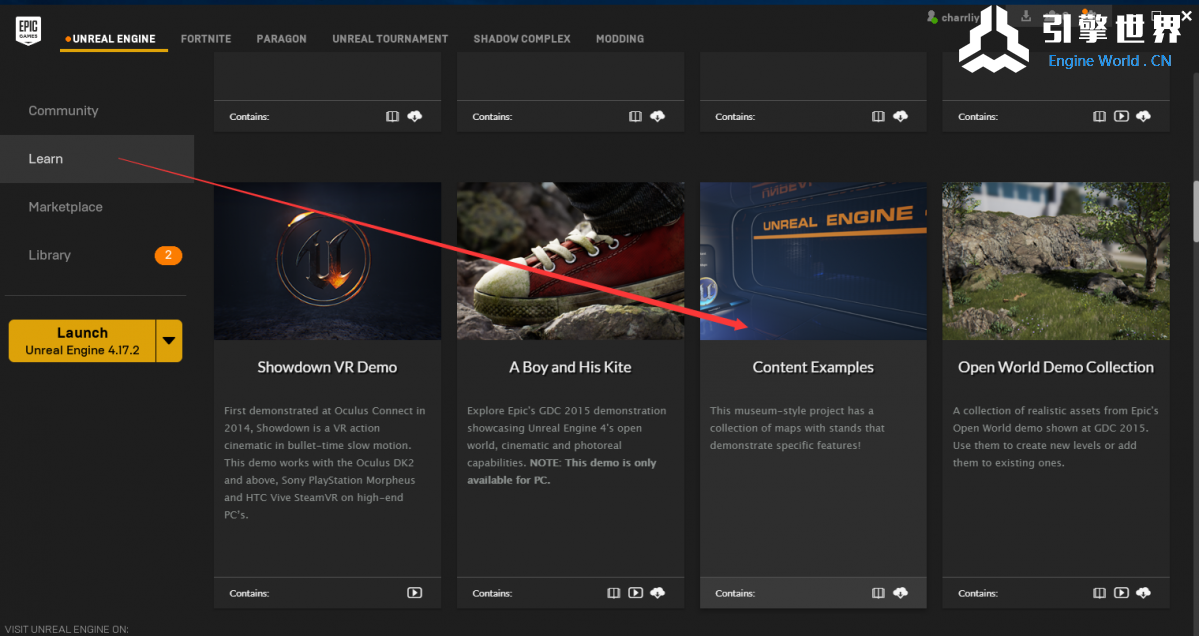Click the video icon on Open World Demo Collection
The image size is (1199, 636).
[x=1122, y=592]
